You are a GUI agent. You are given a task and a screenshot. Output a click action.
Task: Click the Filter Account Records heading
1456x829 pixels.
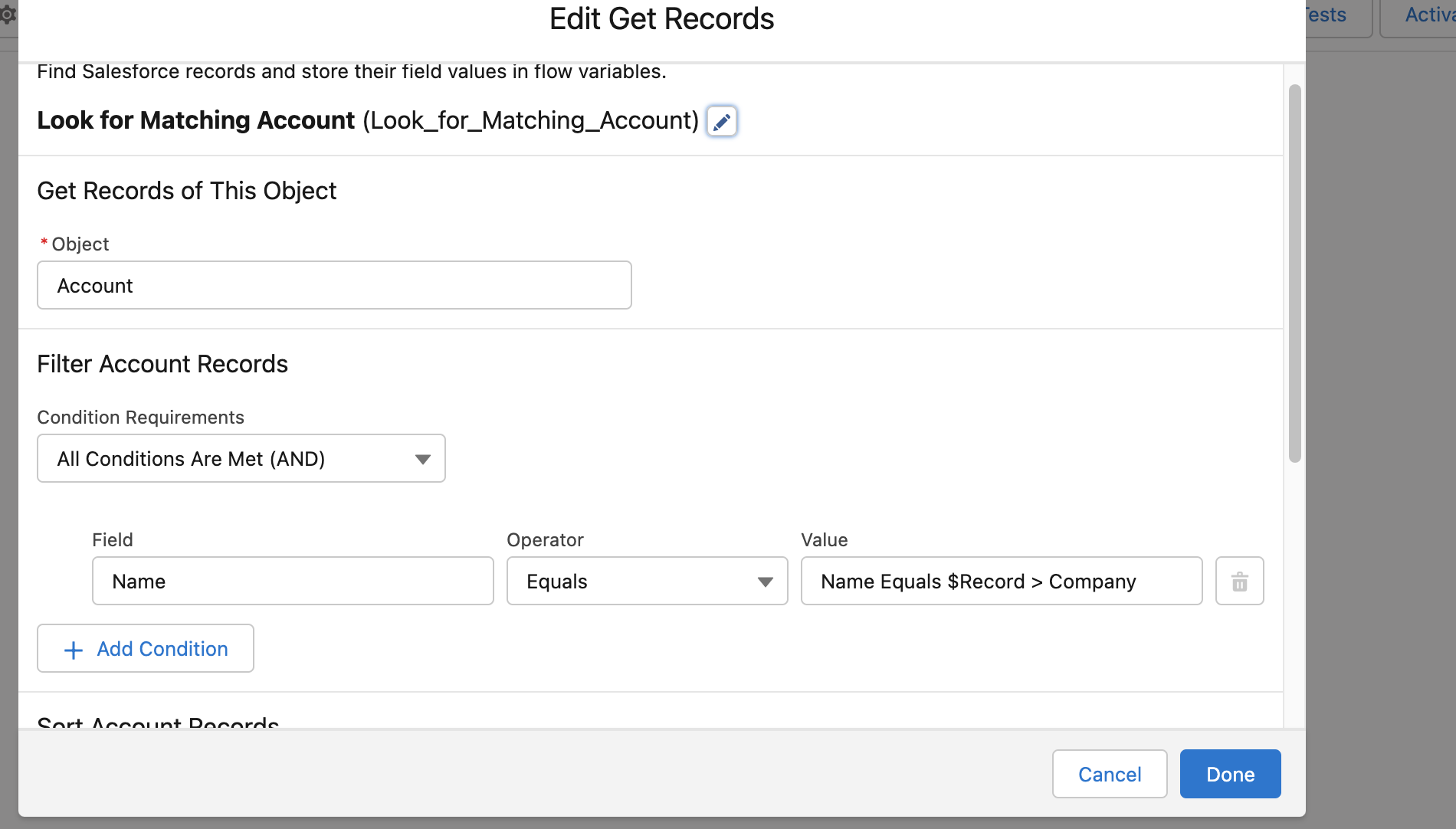point(162,364)
